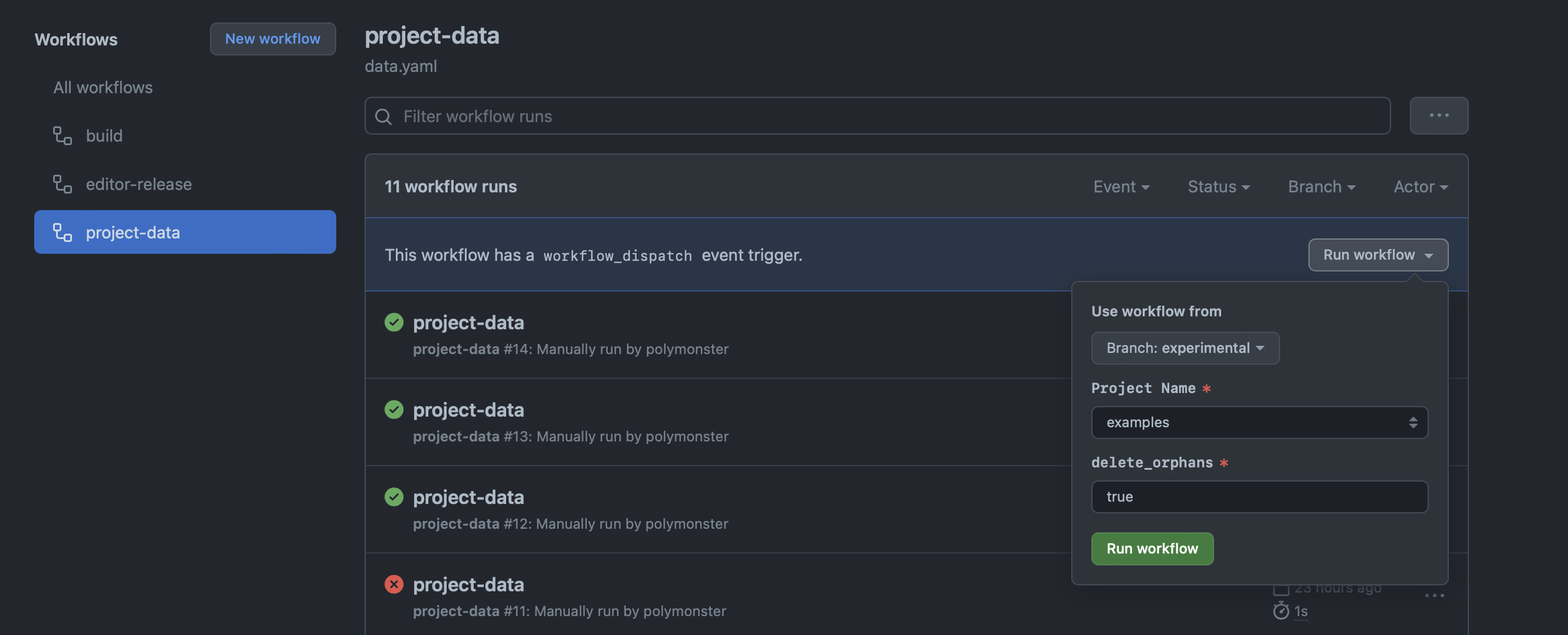Image resolution: width=1568 pixels, height=635 pixels.
Task: Change the Branch: experimental selector
Action: [x=1185, y=348]
